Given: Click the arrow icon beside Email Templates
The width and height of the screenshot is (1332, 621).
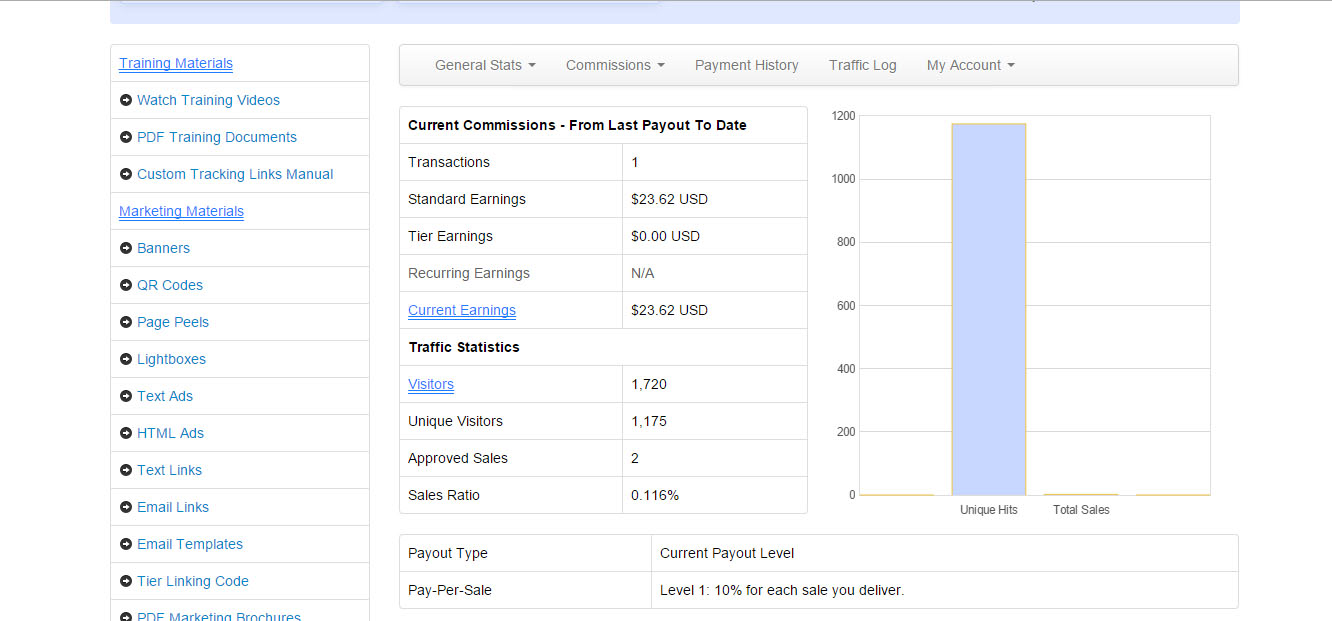Looking at the screenshot, I should [126, 544].
